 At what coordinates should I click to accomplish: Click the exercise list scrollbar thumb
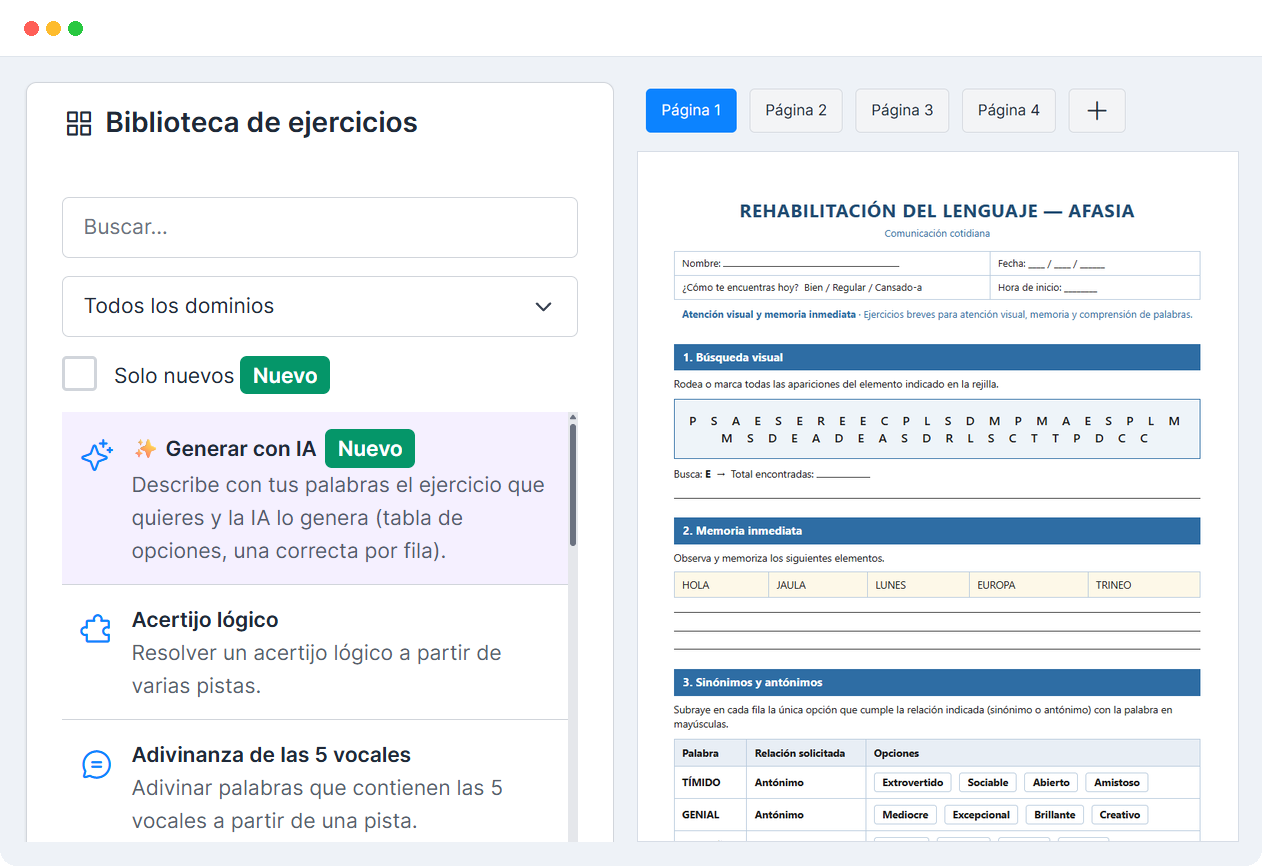(x=573, y=485)
